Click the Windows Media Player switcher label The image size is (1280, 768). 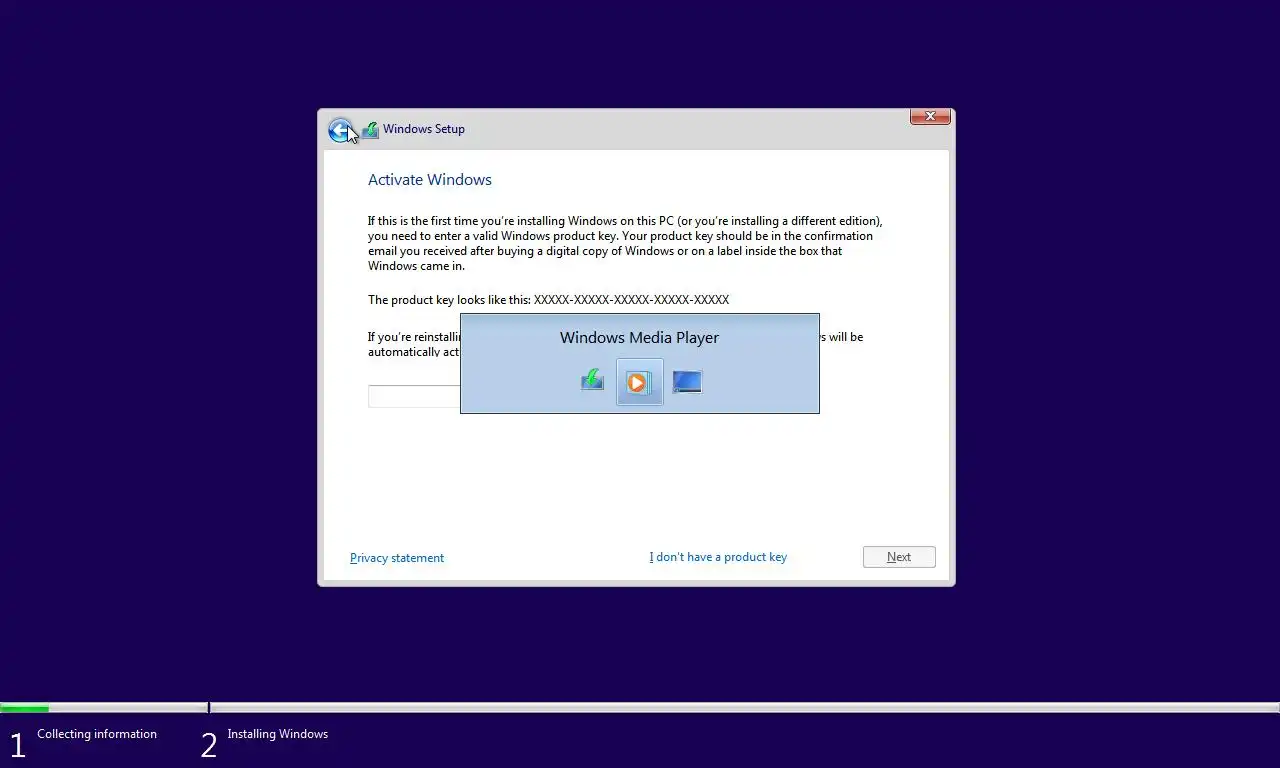[639, 338]
